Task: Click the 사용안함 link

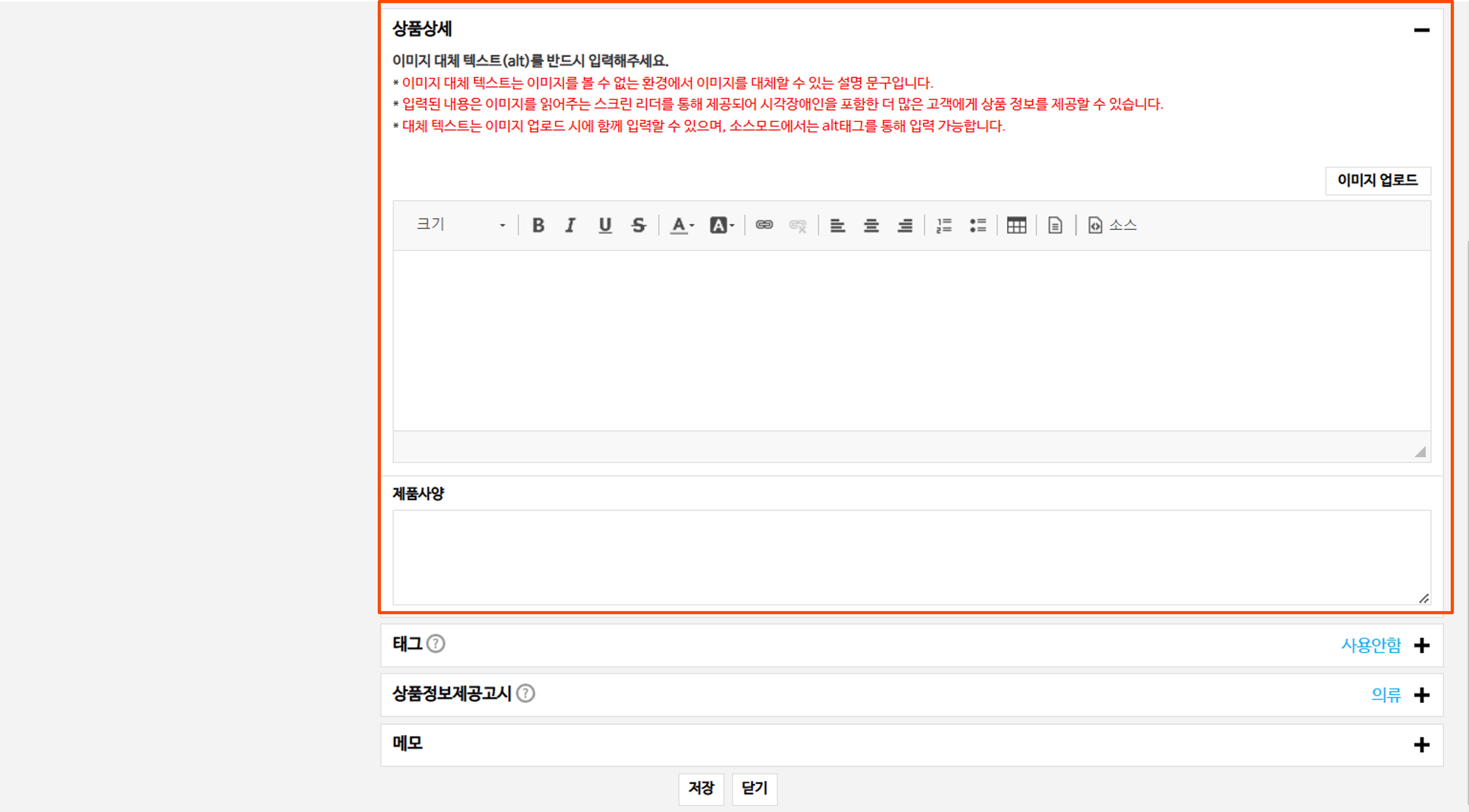Action: (x=1371, y=645)
